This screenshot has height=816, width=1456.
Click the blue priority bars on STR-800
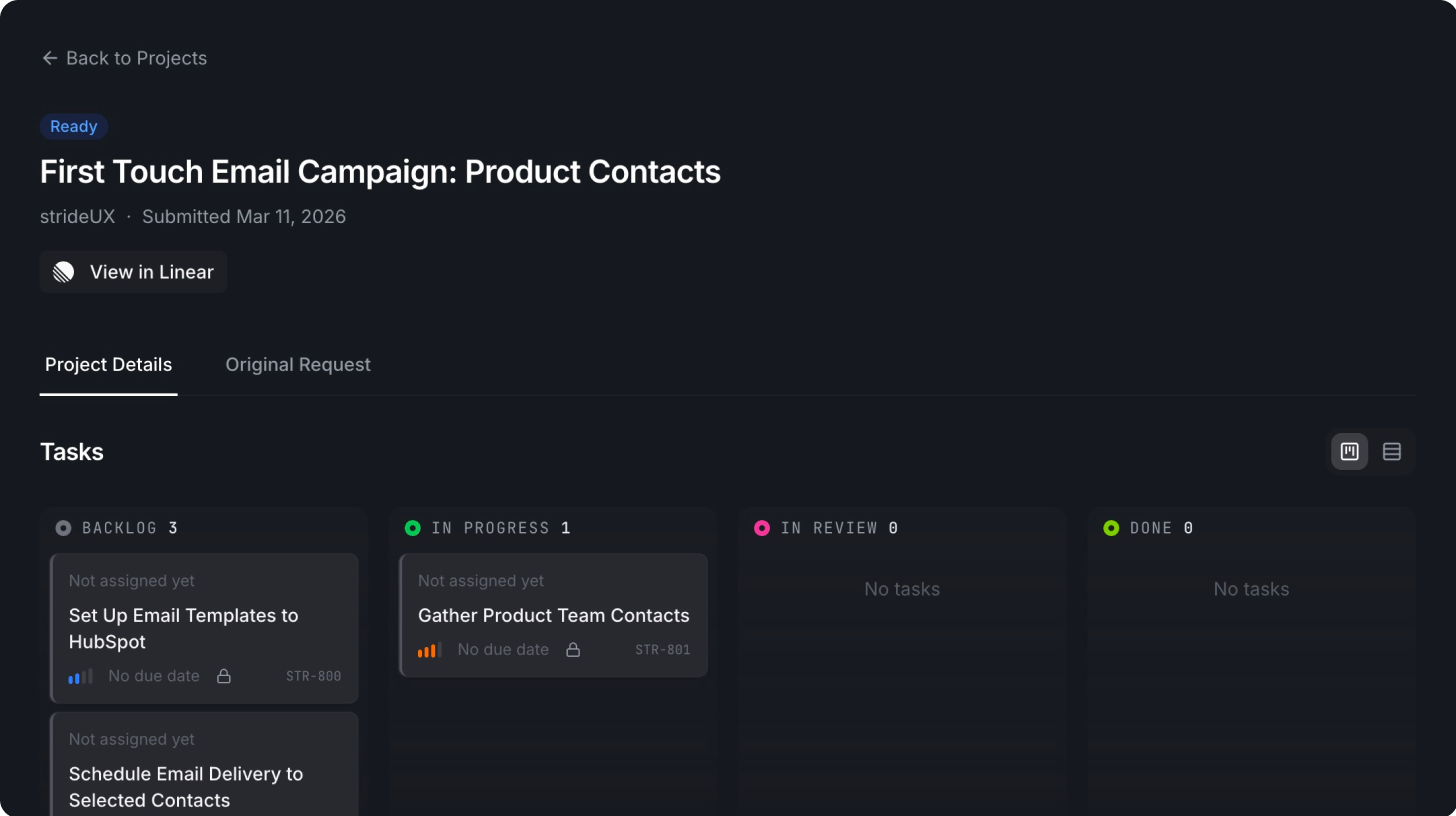79,676
